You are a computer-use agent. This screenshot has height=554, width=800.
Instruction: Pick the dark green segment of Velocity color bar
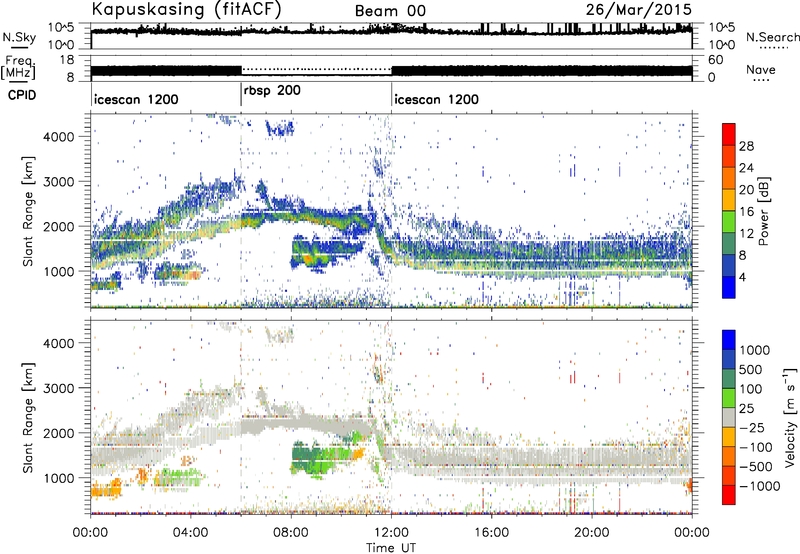pyautogui.click(x=729, y=379)
